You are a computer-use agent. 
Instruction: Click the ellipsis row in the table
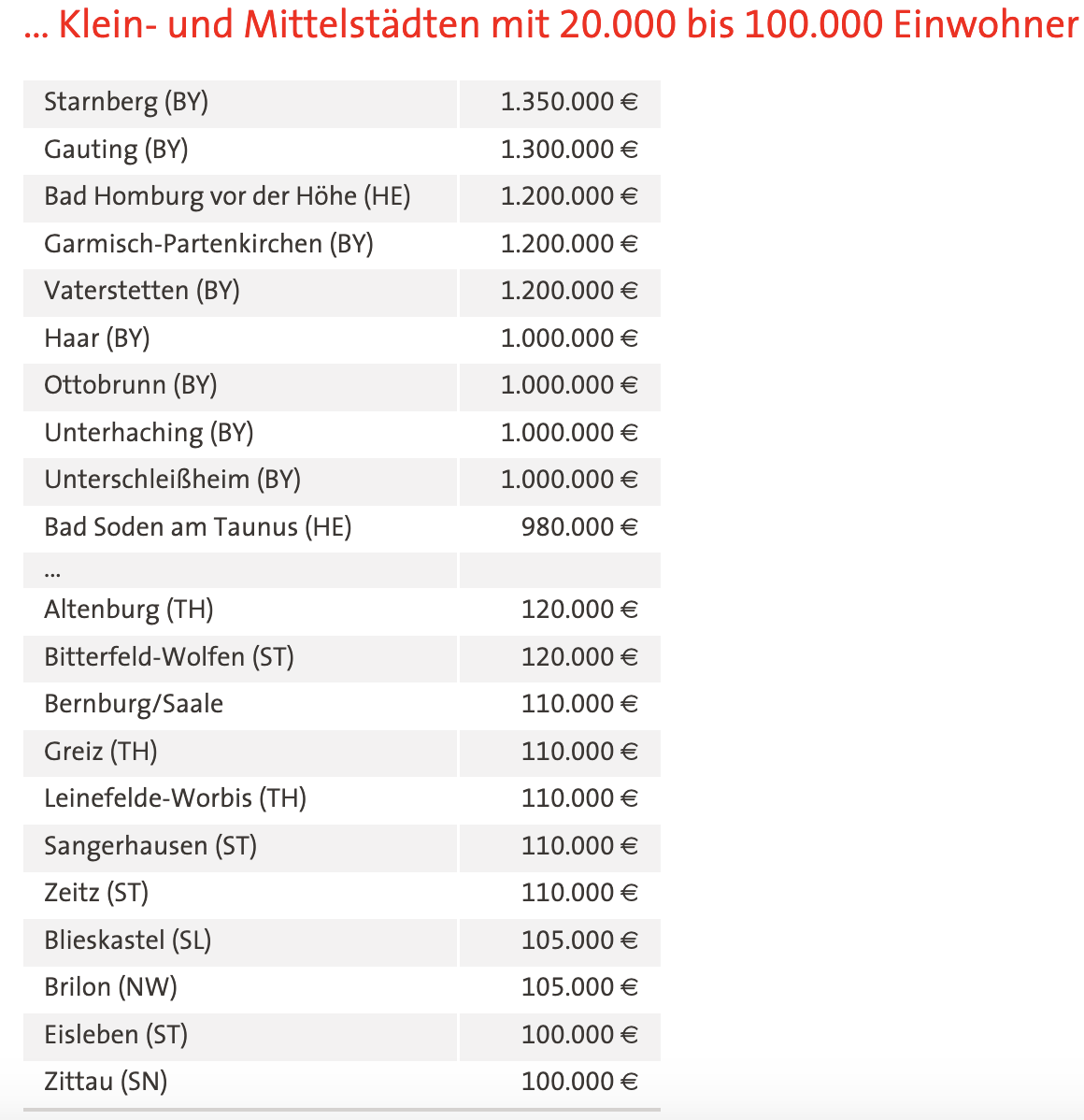341,570
